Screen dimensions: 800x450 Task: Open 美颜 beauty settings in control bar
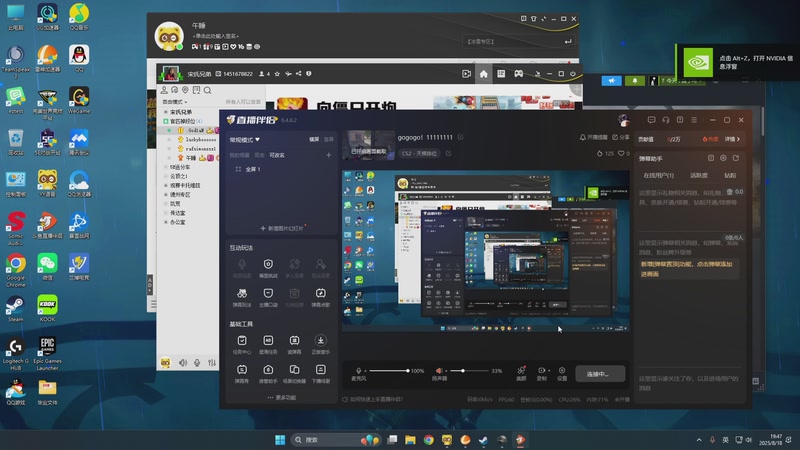click(x=521, y=373)
